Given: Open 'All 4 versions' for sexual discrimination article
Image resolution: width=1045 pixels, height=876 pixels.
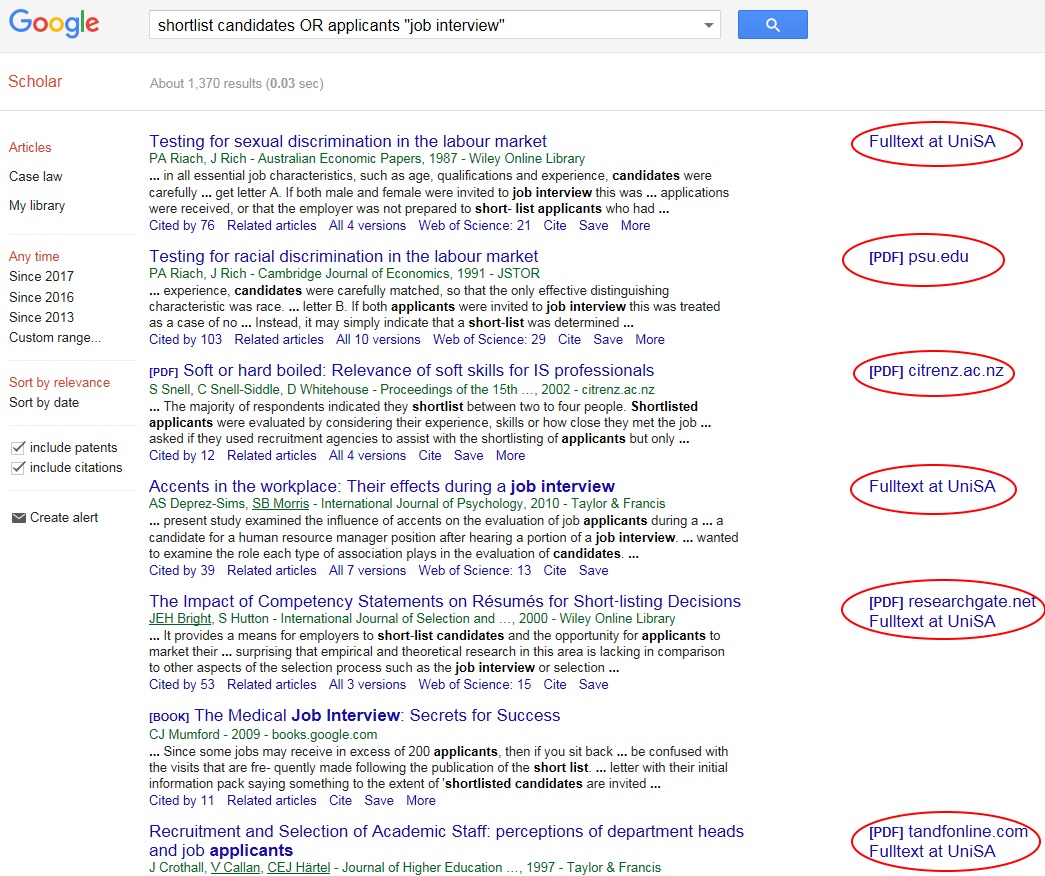Looking at the screenshot, I should pos(367,225).
